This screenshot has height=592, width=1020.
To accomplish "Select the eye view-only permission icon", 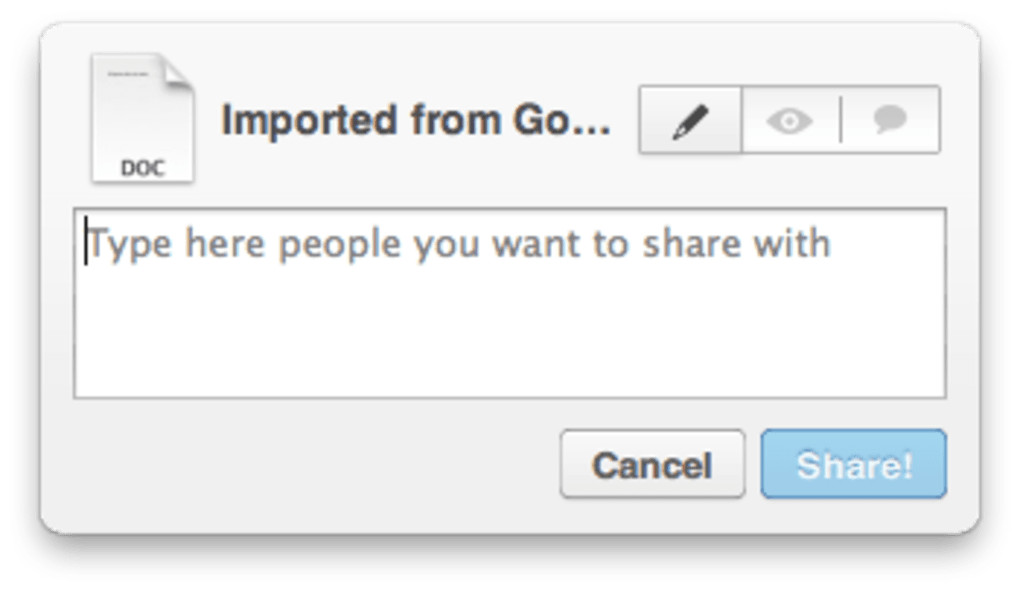I will [790, 121].
